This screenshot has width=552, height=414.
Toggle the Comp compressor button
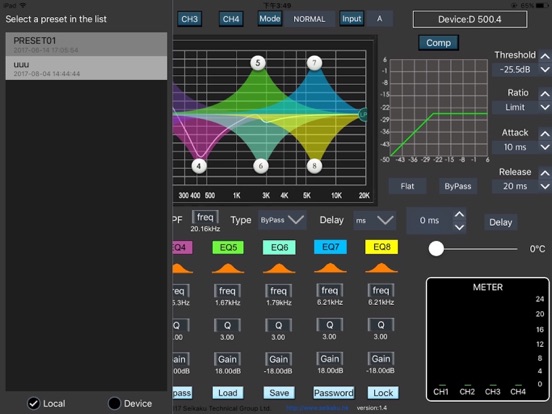(438, 43)
